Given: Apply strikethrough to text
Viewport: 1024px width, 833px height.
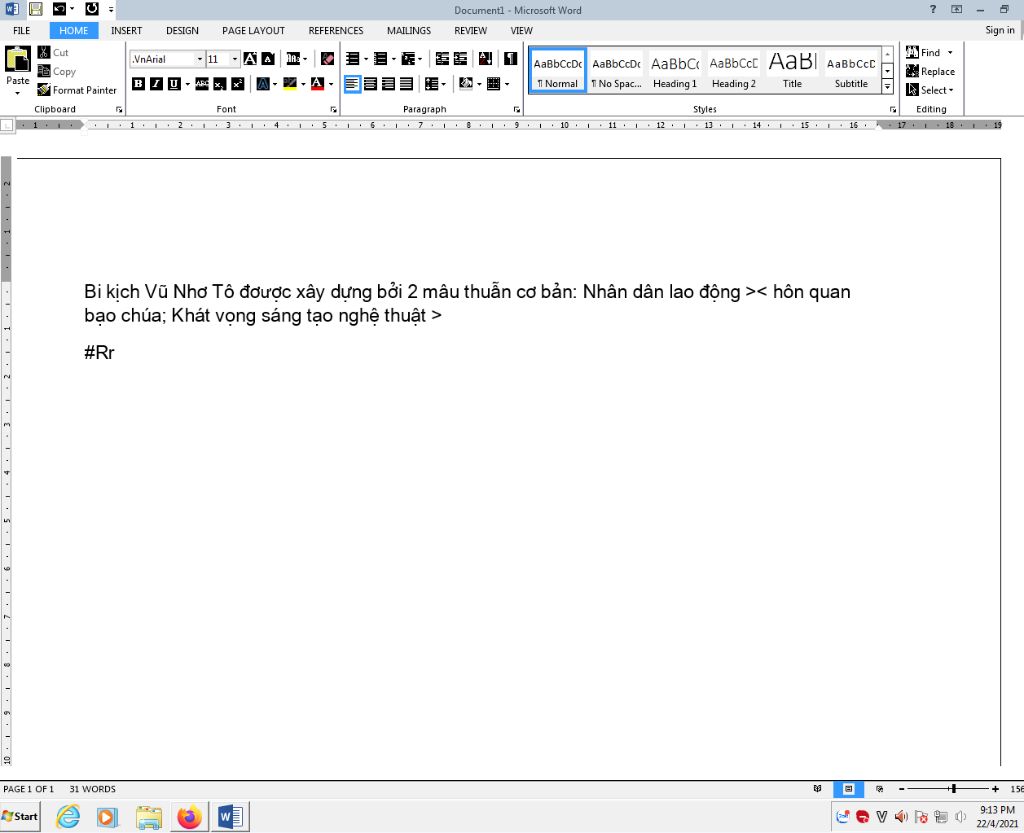Looking at the screenshot, I should point(202,84).
